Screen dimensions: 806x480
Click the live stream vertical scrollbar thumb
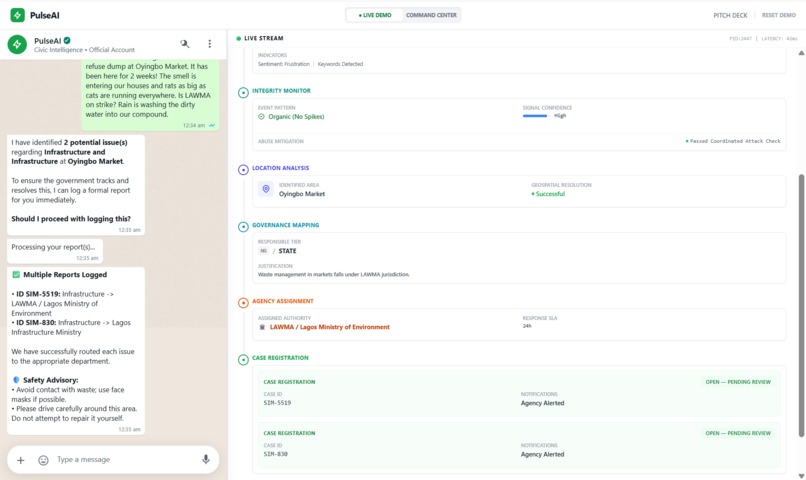click(801, 305)
